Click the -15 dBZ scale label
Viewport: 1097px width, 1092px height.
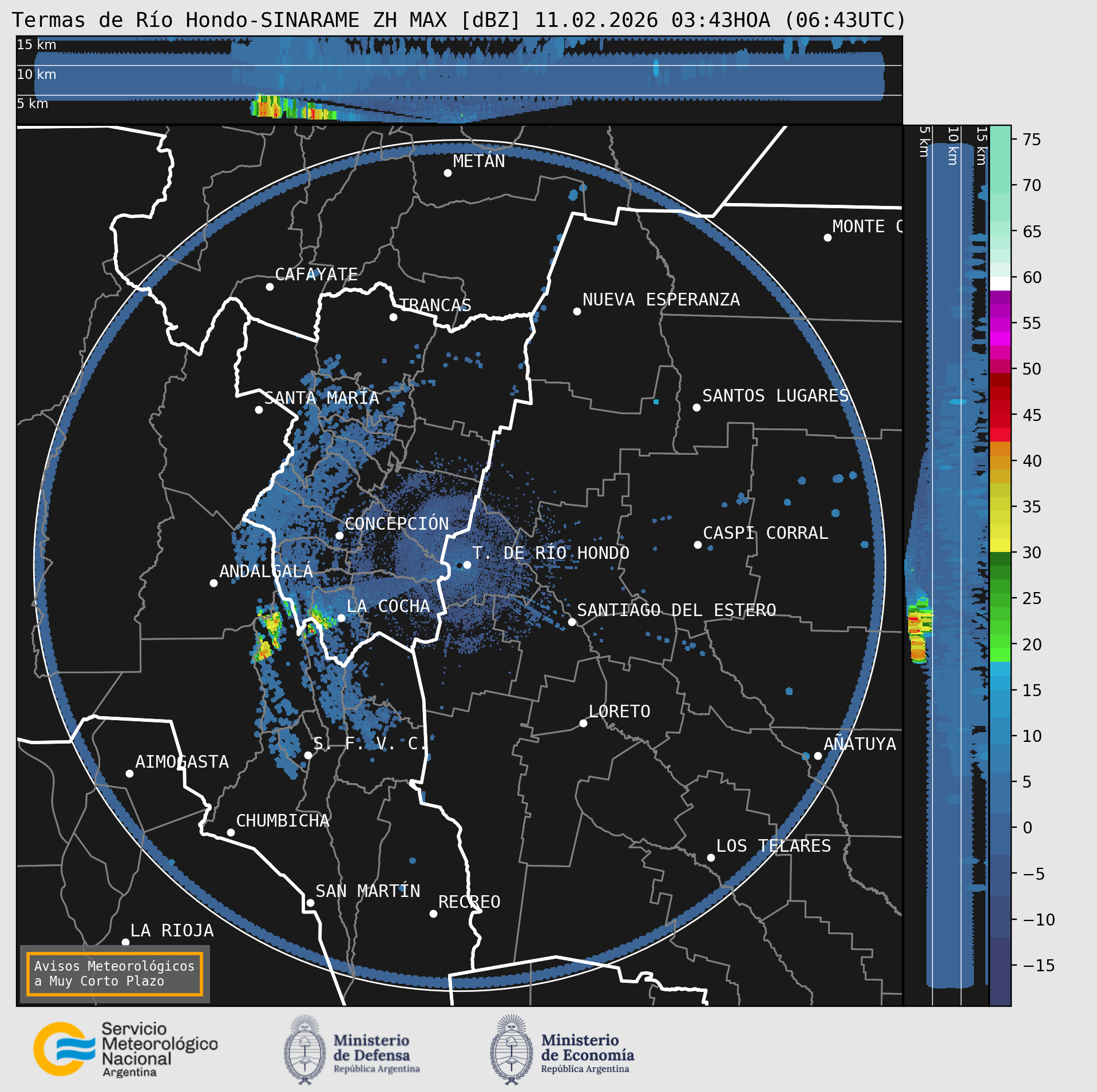tap(1039, 966)
